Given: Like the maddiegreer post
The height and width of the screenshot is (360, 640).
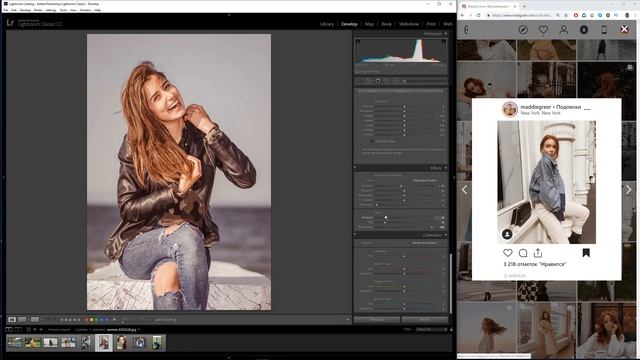Looking at the screenshot, I should [508, 253].
